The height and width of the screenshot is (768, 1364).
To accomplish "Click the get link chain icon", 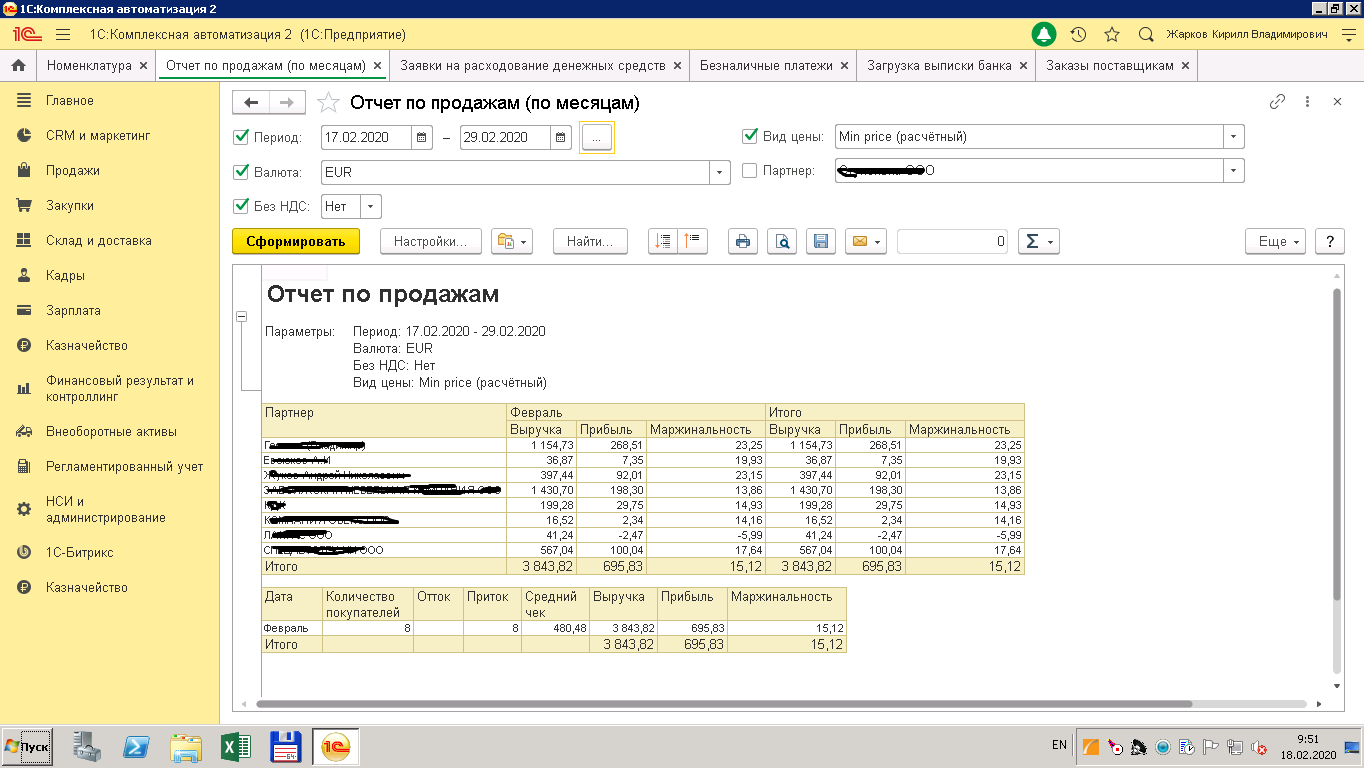I will click(1277, 102).
